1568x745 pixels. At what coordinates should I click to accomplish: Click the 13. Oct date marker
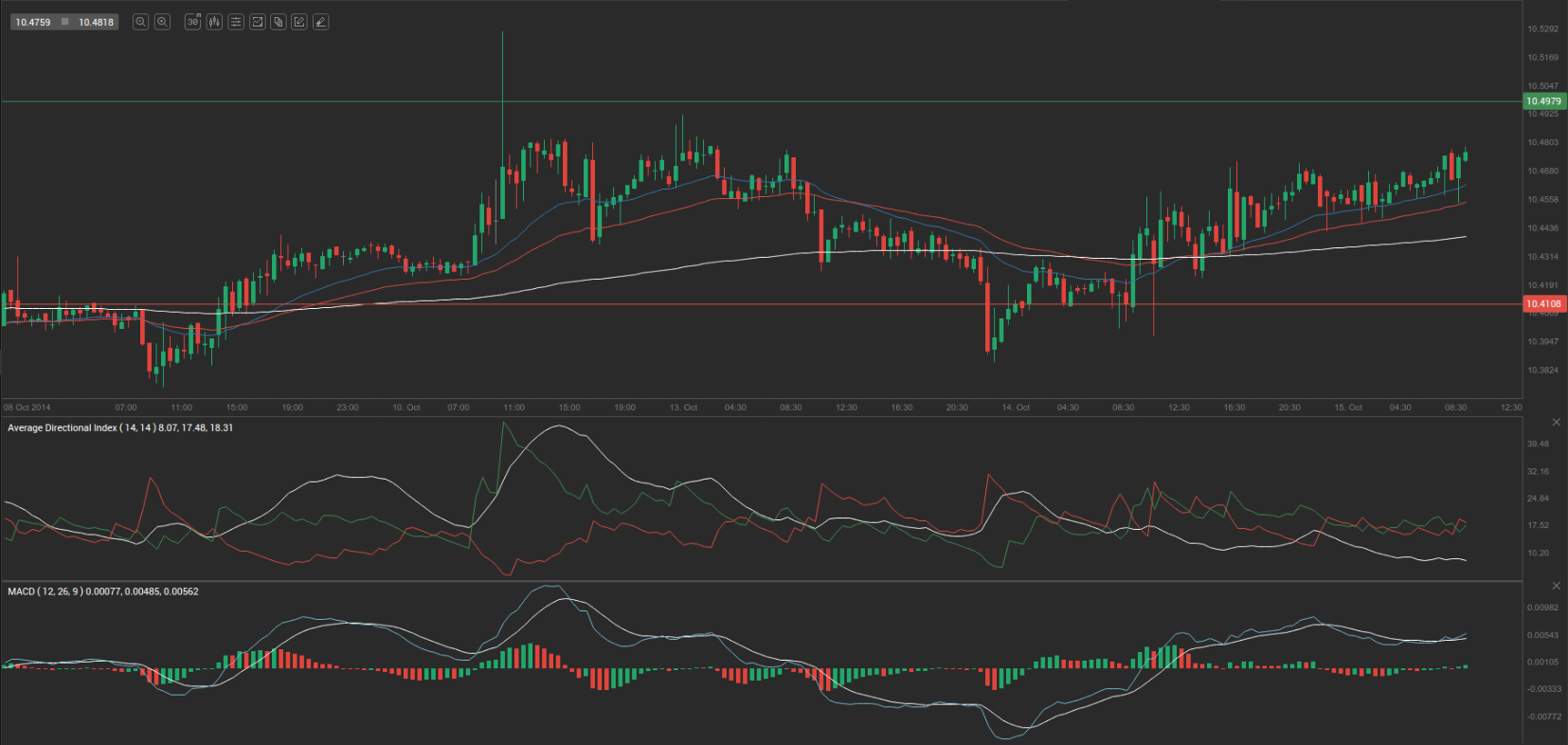coord(683,408)
